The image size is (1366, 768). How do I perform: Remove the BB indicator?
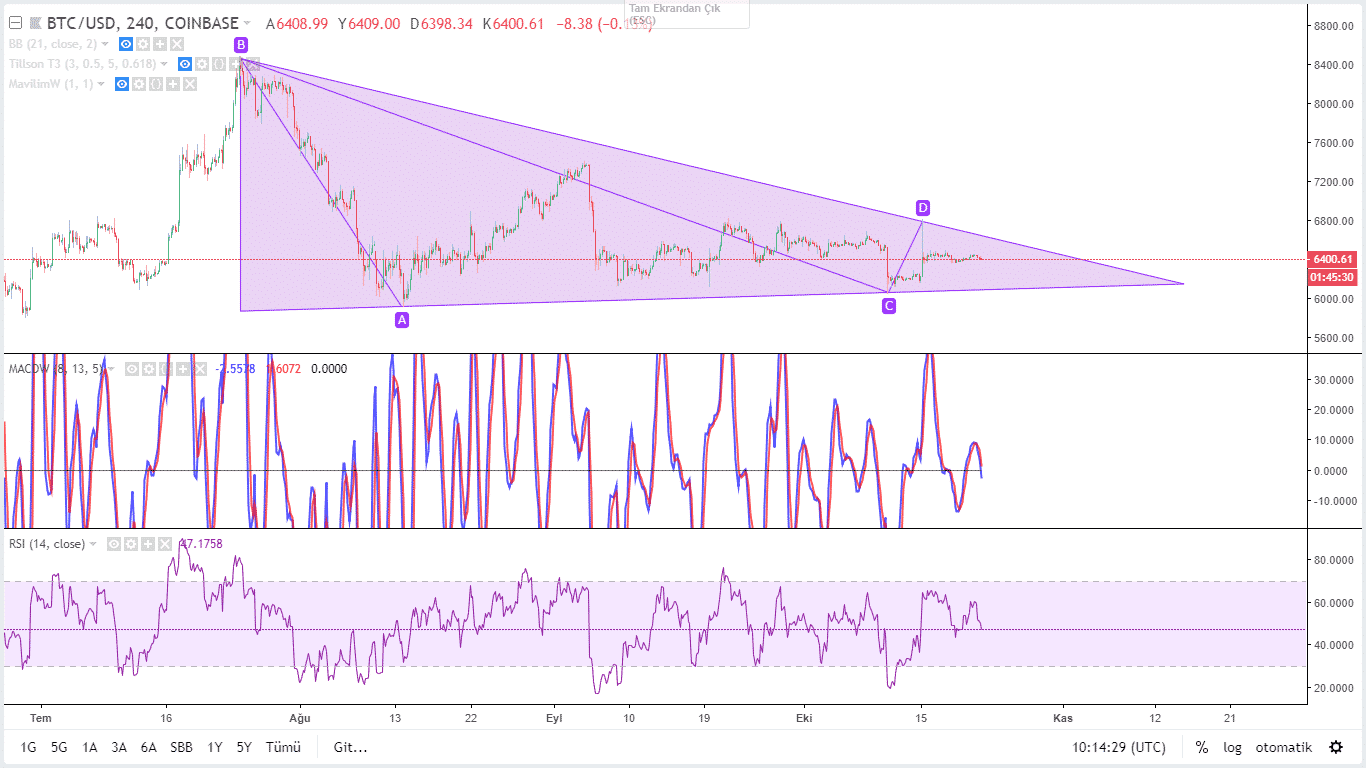(x=177, y=44)
